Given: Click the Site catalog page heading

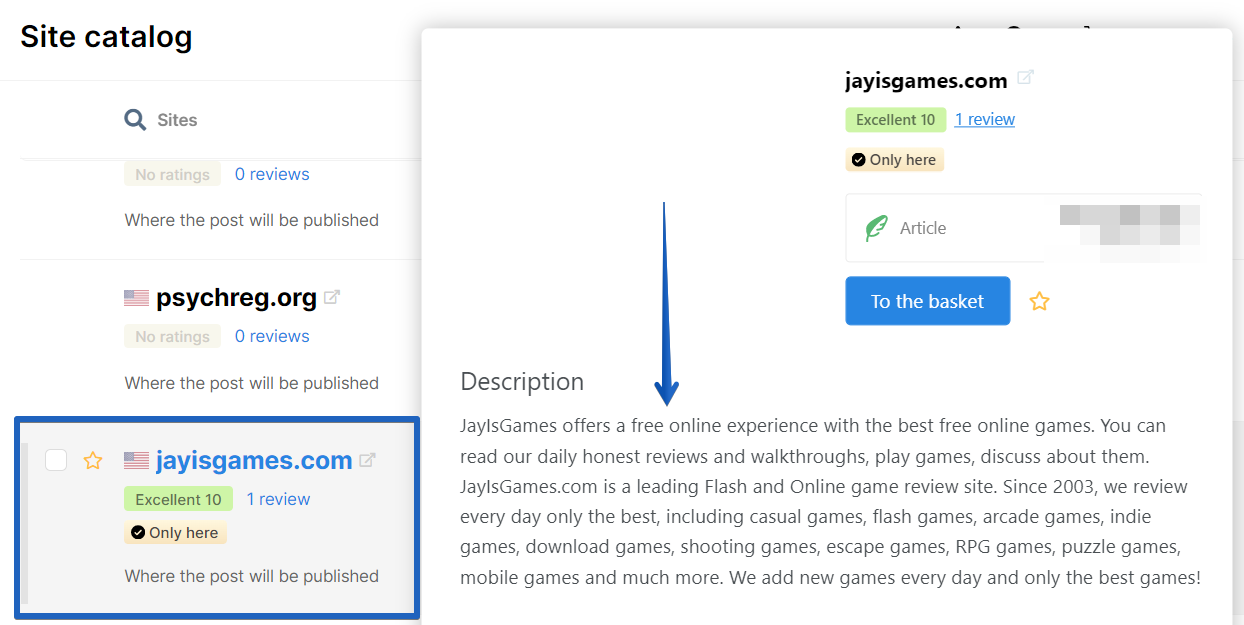Looking at the screenshot, I should (x=106, y=37).
